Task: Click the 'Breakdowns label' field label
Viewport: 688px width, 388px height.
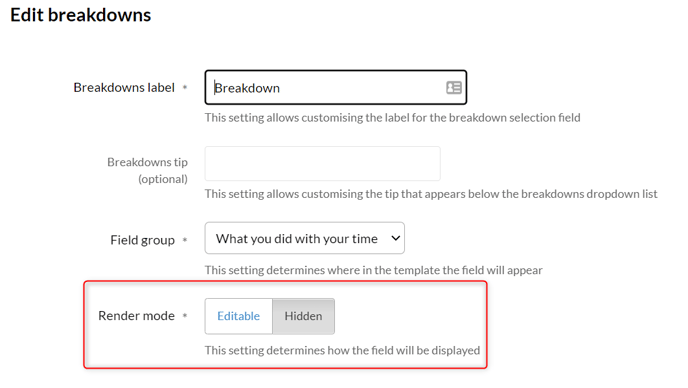Action: pyautogui.click(x=124, y=87)
